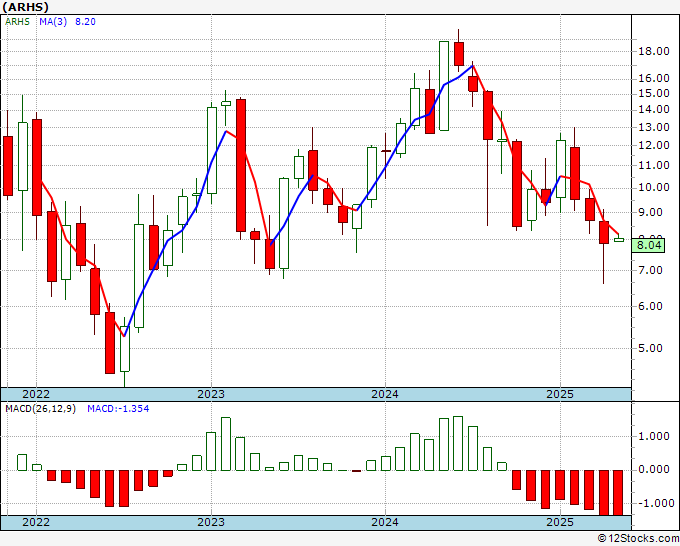Click 2023 on the MACD timeline
Image resolution: width=680 pixels, height=546 pixels.
211,523
